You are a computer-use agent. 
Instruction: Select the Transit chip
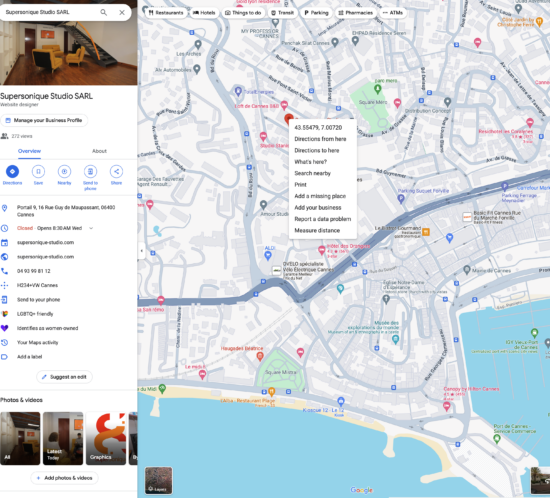283,13
